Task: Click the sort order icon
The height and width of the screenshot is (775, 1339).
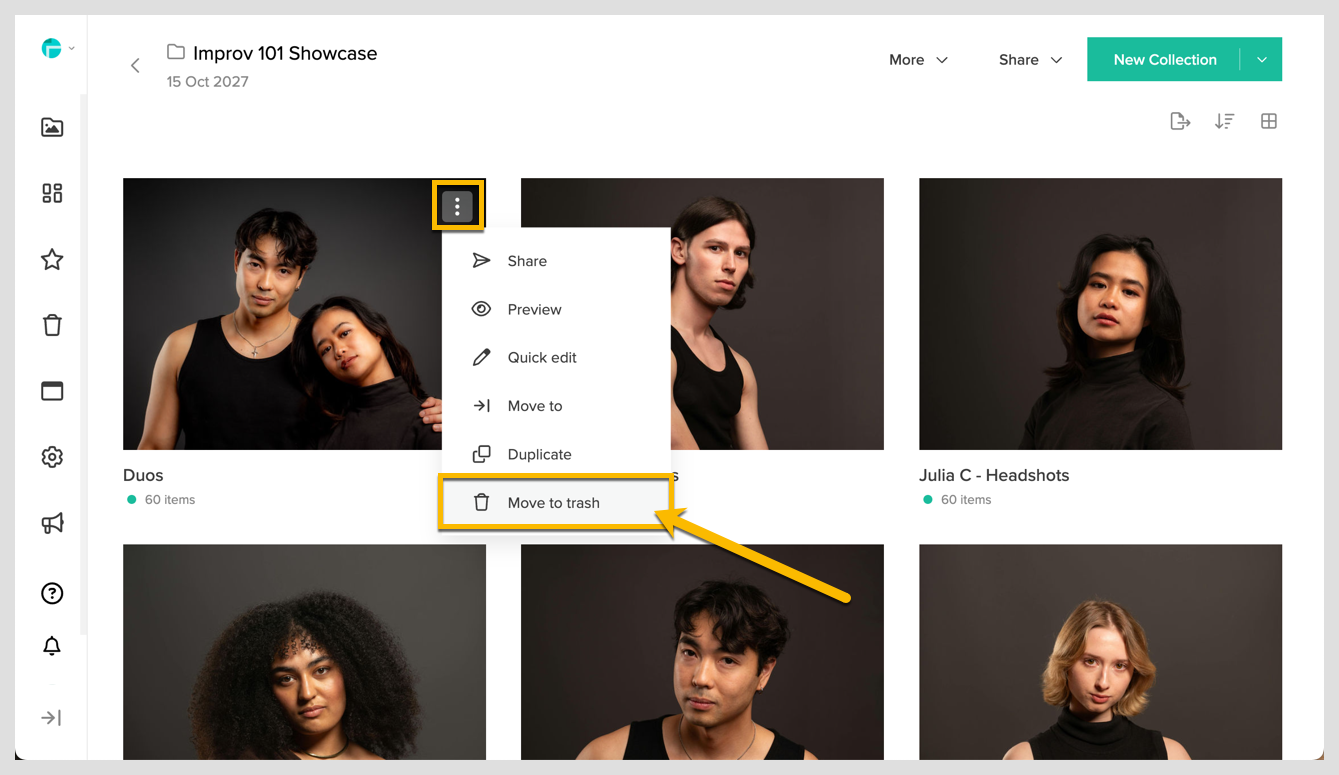Action: tap(1224, 121)
